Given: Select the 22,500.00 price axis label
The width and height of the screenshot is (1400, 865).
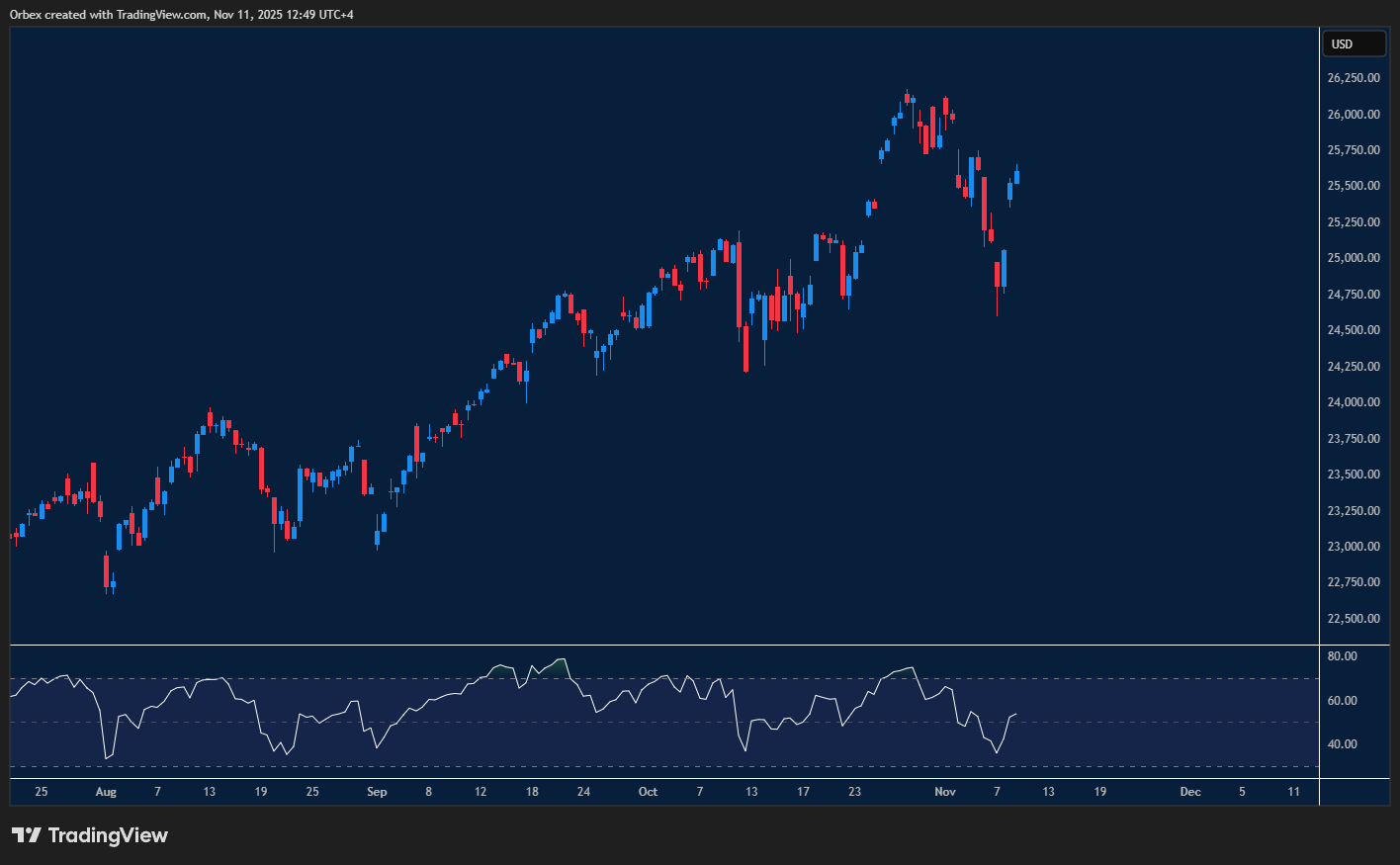Looking at the screenshot, I should (1354, 619).
